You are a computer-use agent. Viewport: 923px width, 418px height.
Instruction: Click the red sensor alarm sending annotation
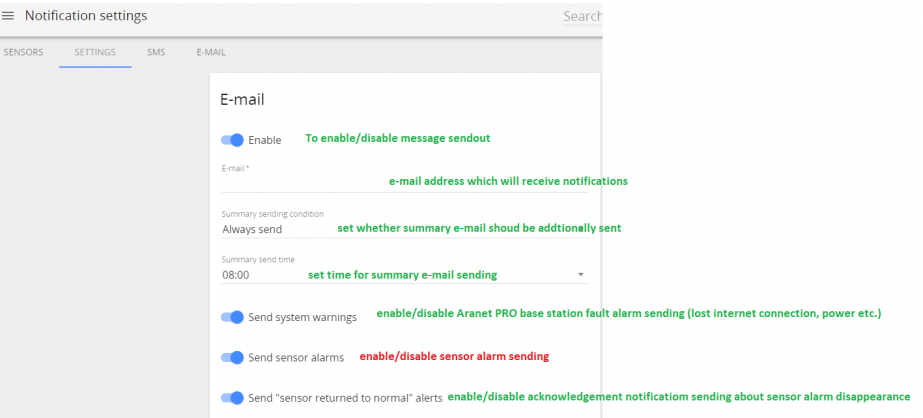[454, 356]
